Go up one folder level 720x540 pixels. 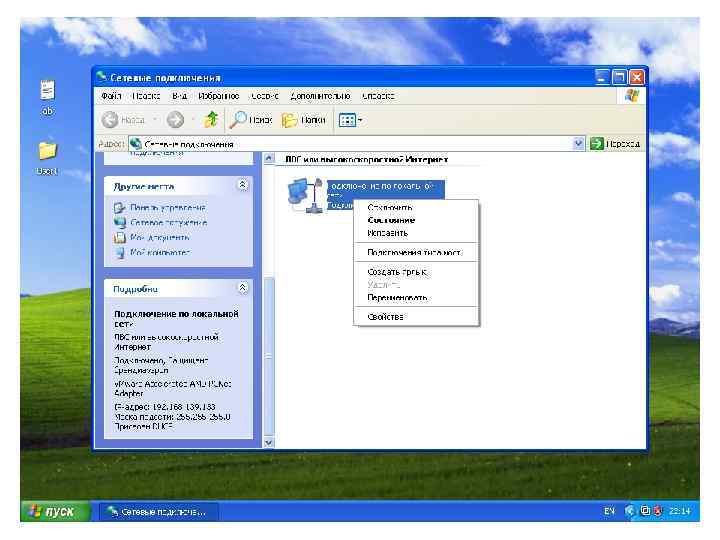click(211, 120)
